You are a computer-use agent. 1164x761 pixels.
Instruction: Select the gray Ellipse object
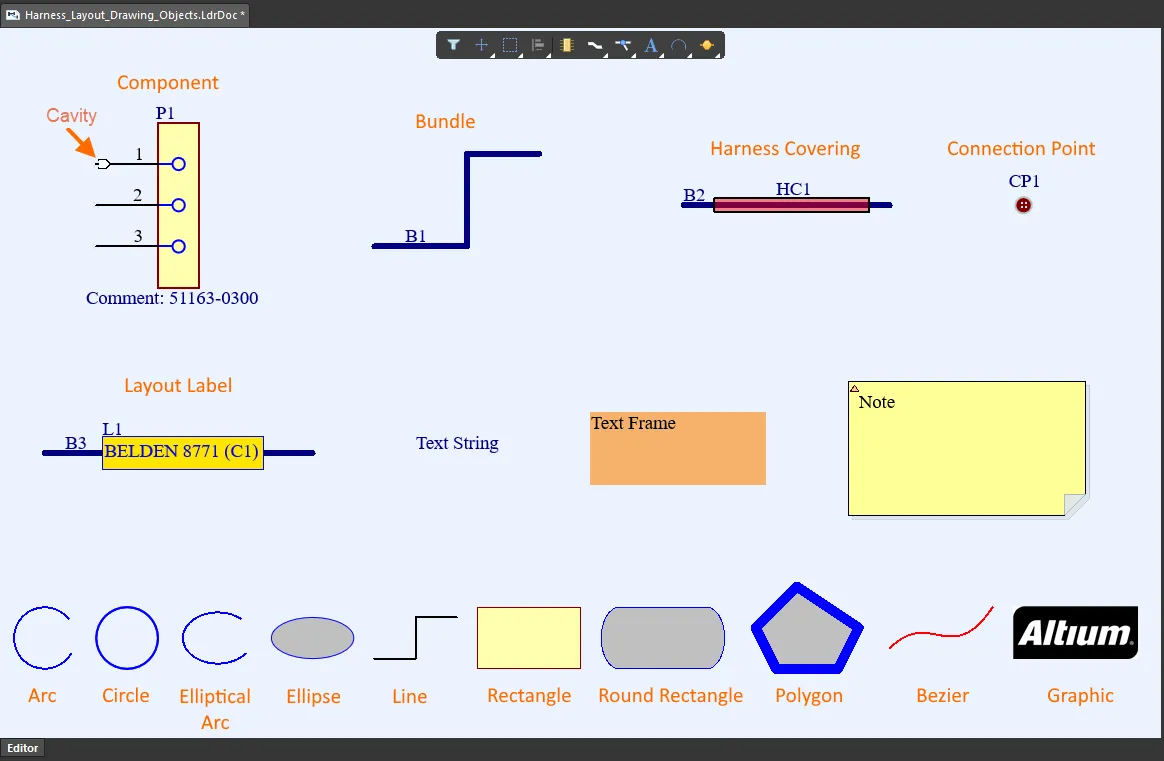[x=313, y=638]
